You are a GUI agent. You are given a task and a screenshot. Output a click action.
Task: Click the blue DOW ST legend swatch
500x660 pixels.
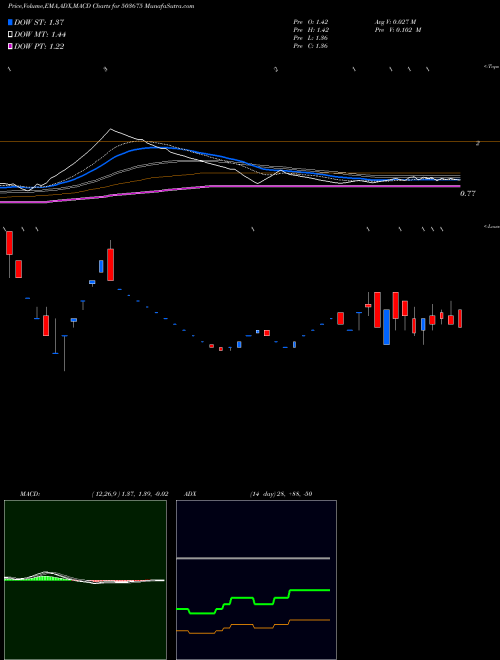11,22
